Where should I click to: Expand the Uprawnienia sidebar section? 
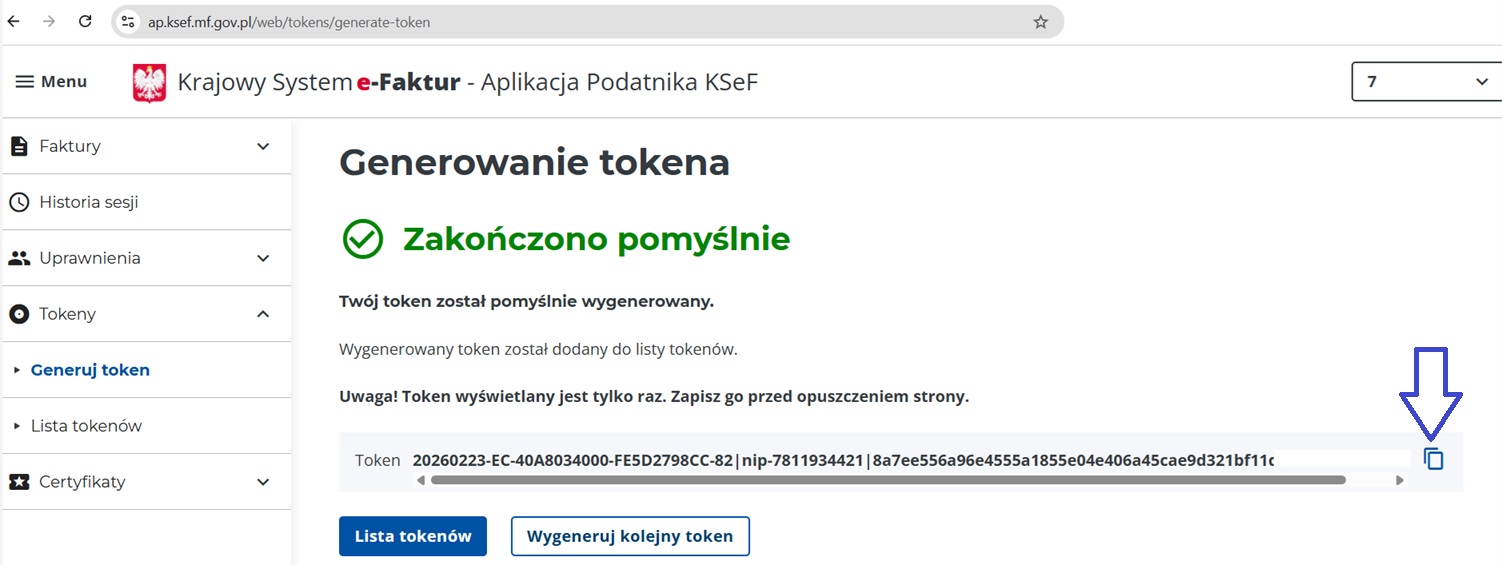[263, 258]
